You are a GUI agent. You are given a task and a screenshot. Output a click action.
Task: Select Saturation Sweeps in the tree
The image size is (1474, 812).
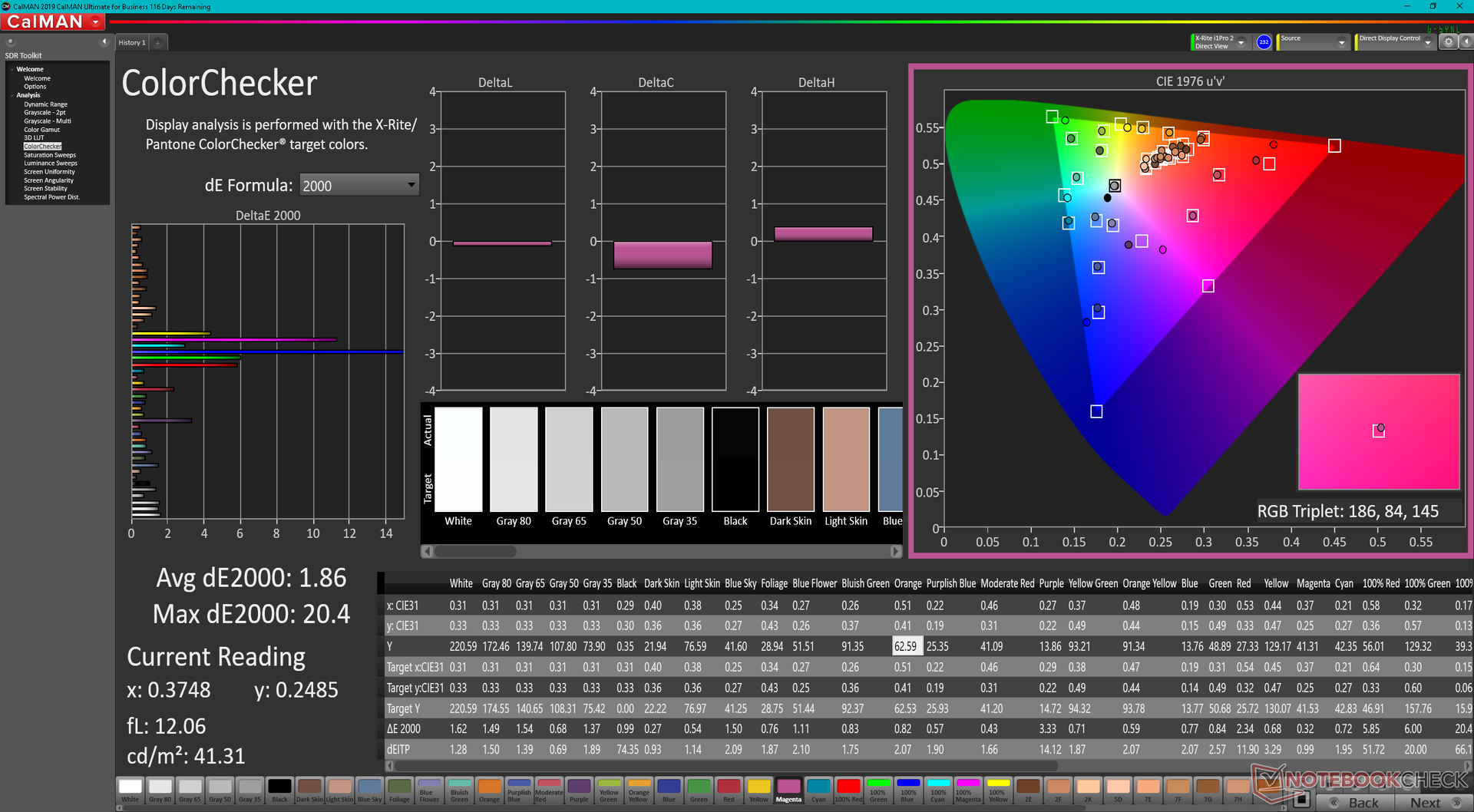click(50, 155)
